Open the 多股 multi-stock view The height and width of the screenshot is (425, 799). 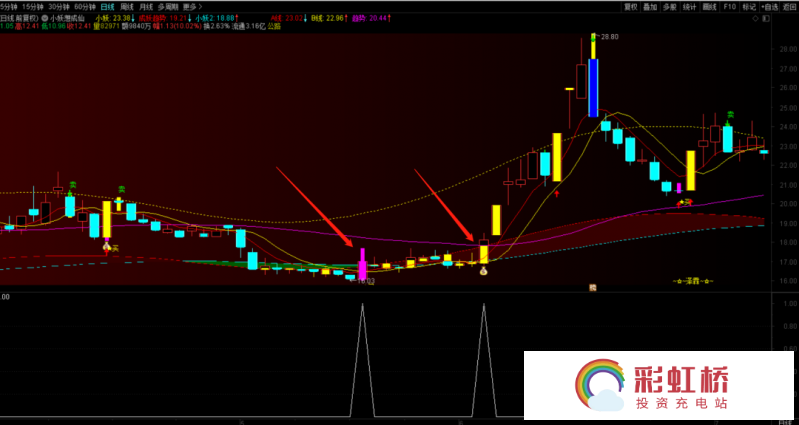(x=670, y=7)
